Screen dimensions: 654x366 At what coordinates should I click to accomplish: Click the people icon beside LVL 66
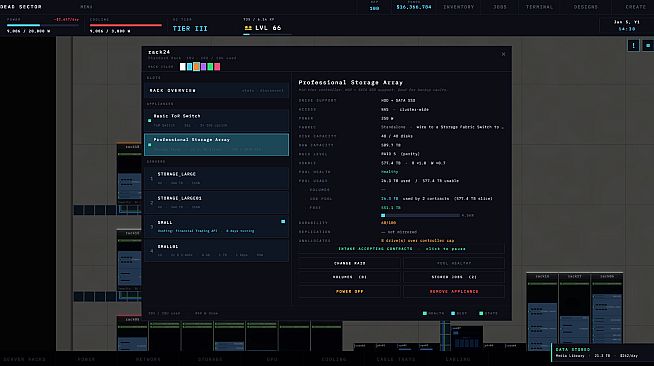(x=248, y=28)
